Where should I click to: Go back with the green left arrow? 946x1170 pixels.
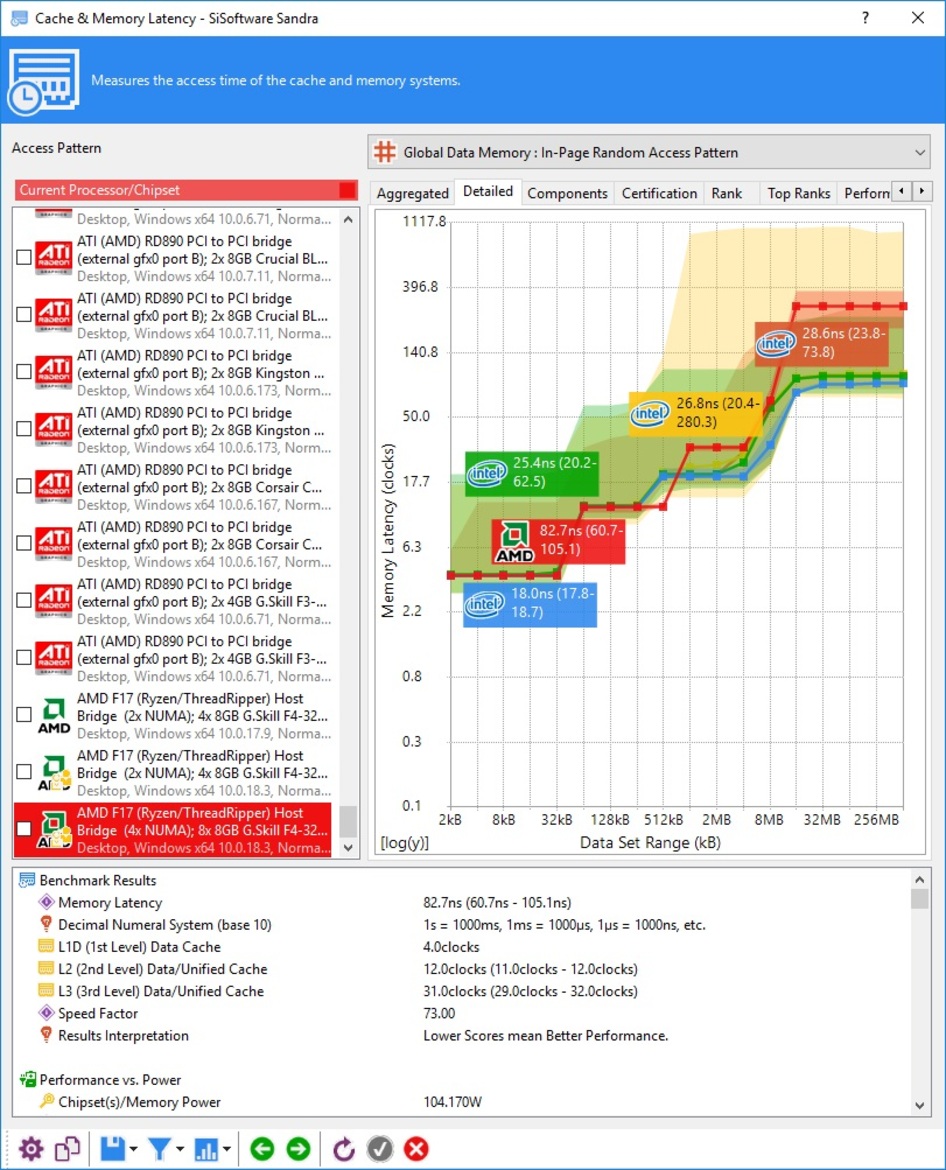point(262,1149)
